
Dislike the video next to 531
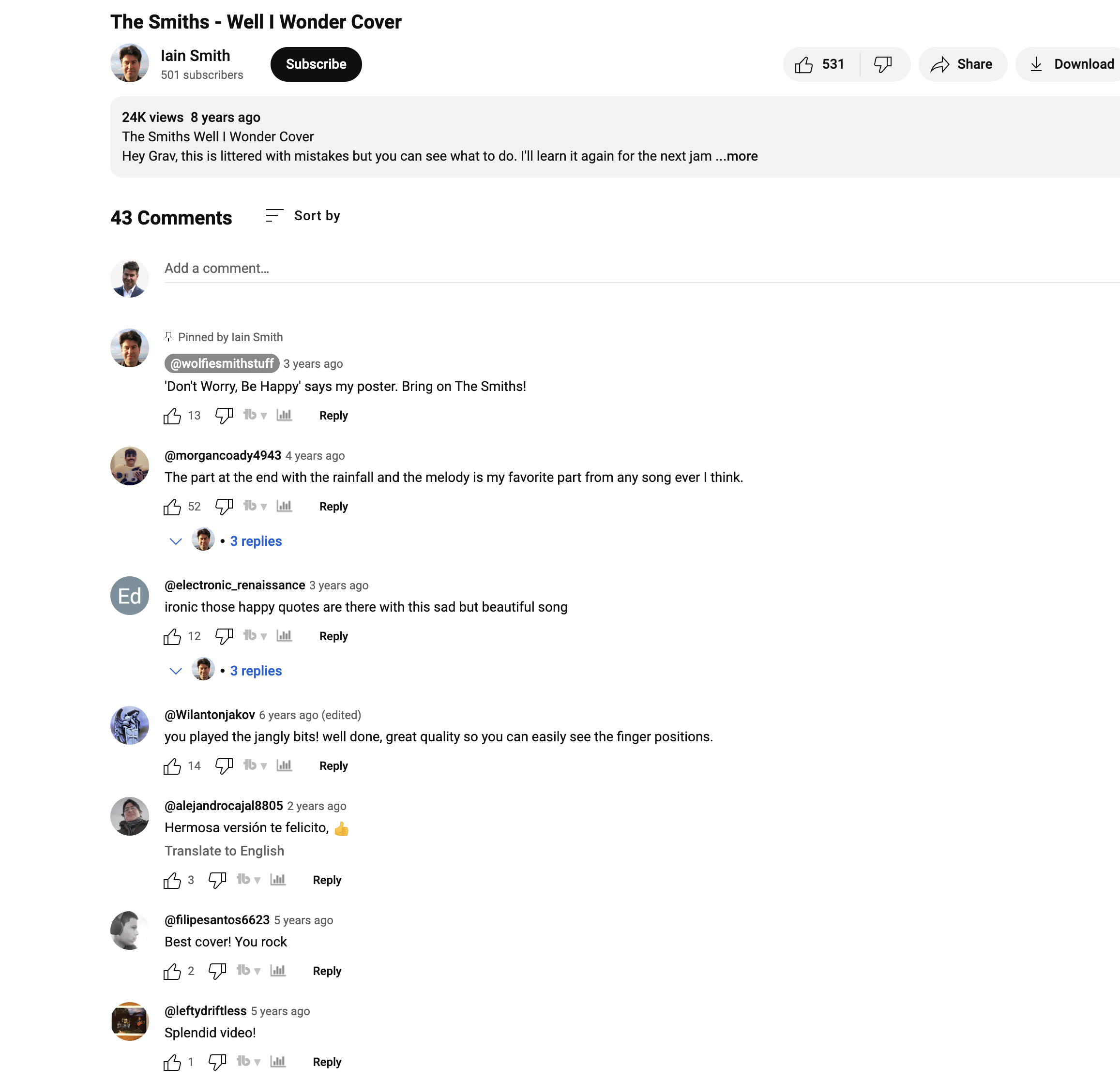883,64
